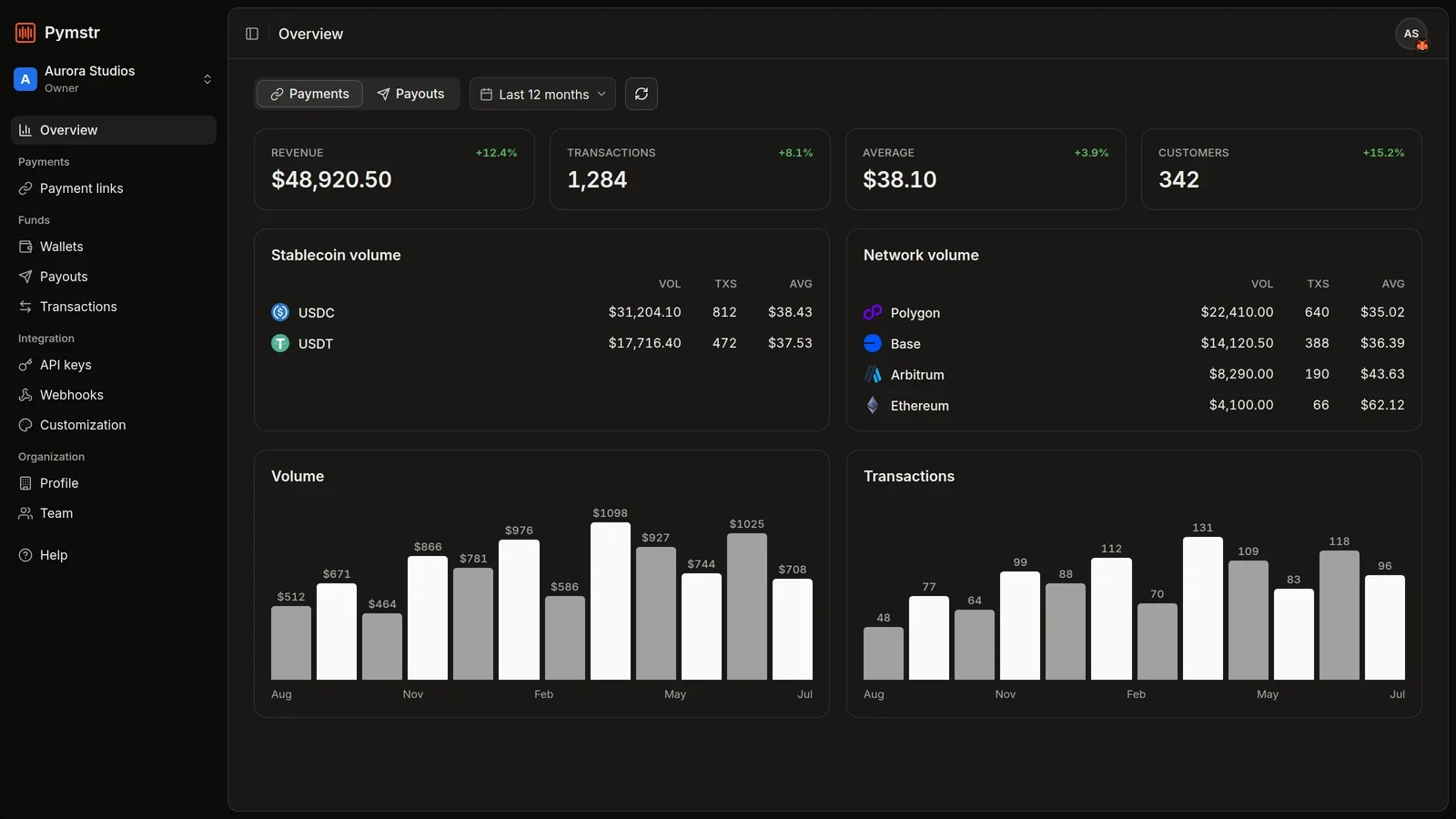Open the AS user avatar menu
The height and width of the screenshot is (819, 1456).
[1411, 34]
